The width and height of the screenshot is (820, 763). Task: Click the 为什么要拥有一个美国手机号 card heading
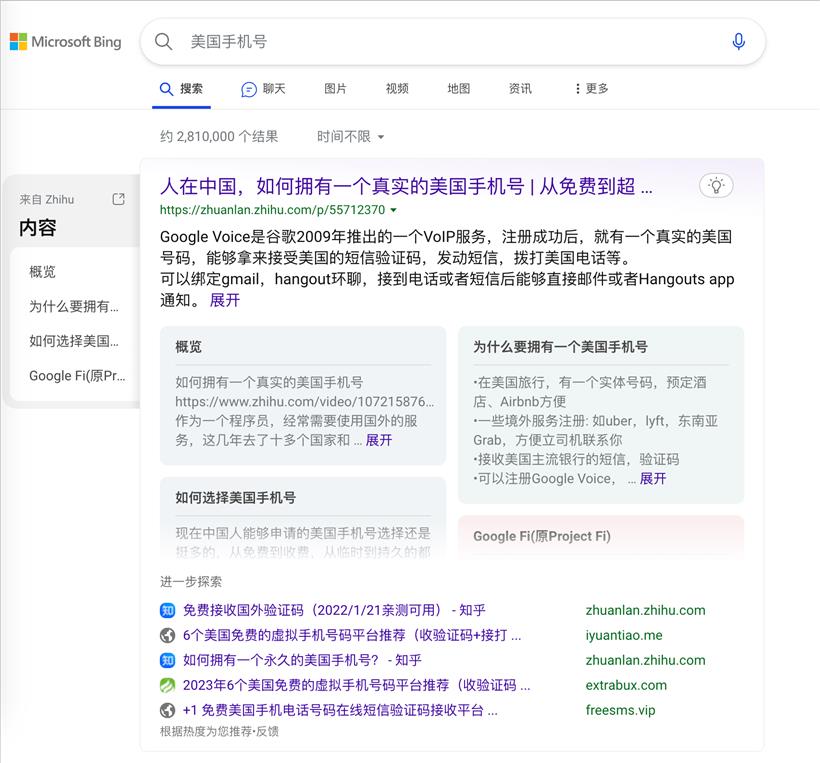(561, 347)
